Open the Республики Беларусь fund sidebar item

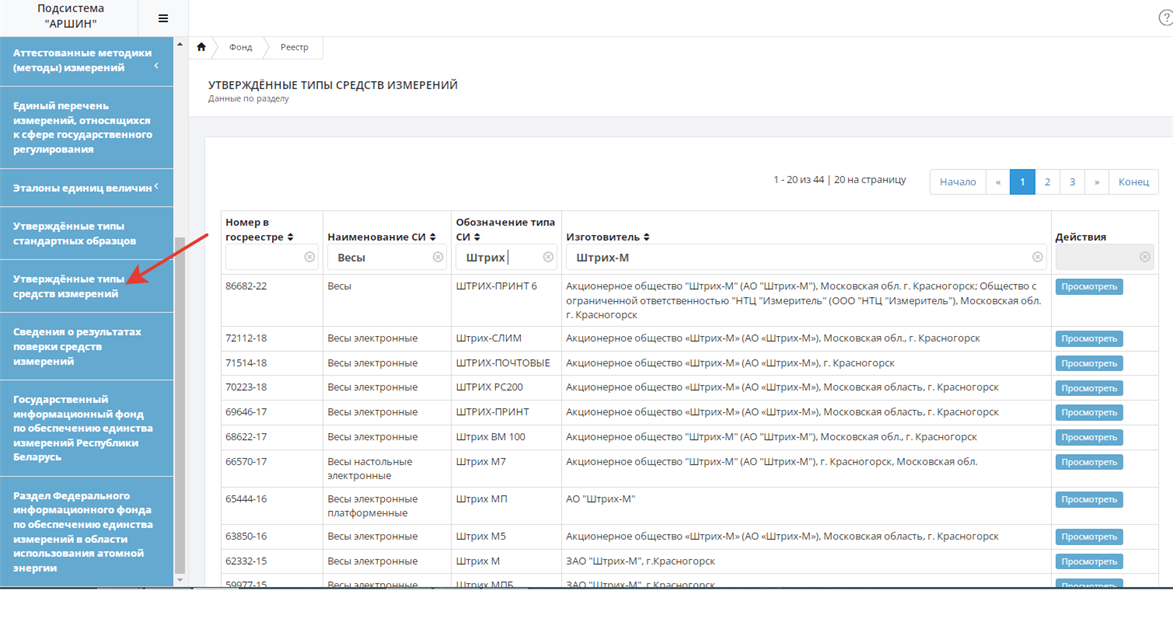87,428
